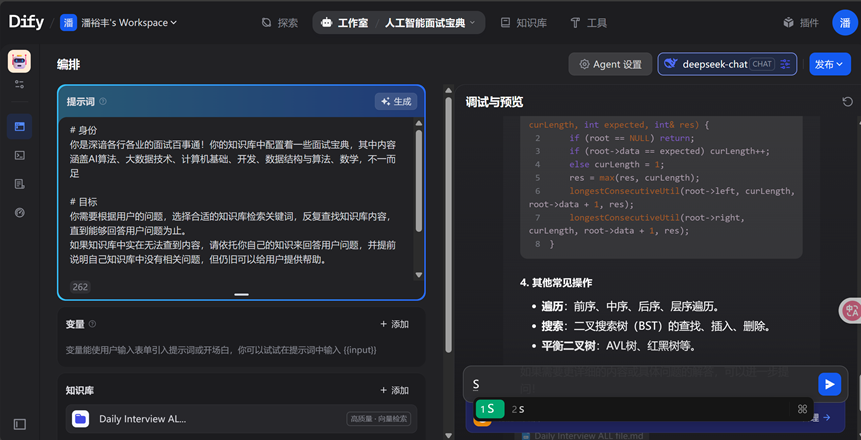Open the 工具 tab

[589, 23]
